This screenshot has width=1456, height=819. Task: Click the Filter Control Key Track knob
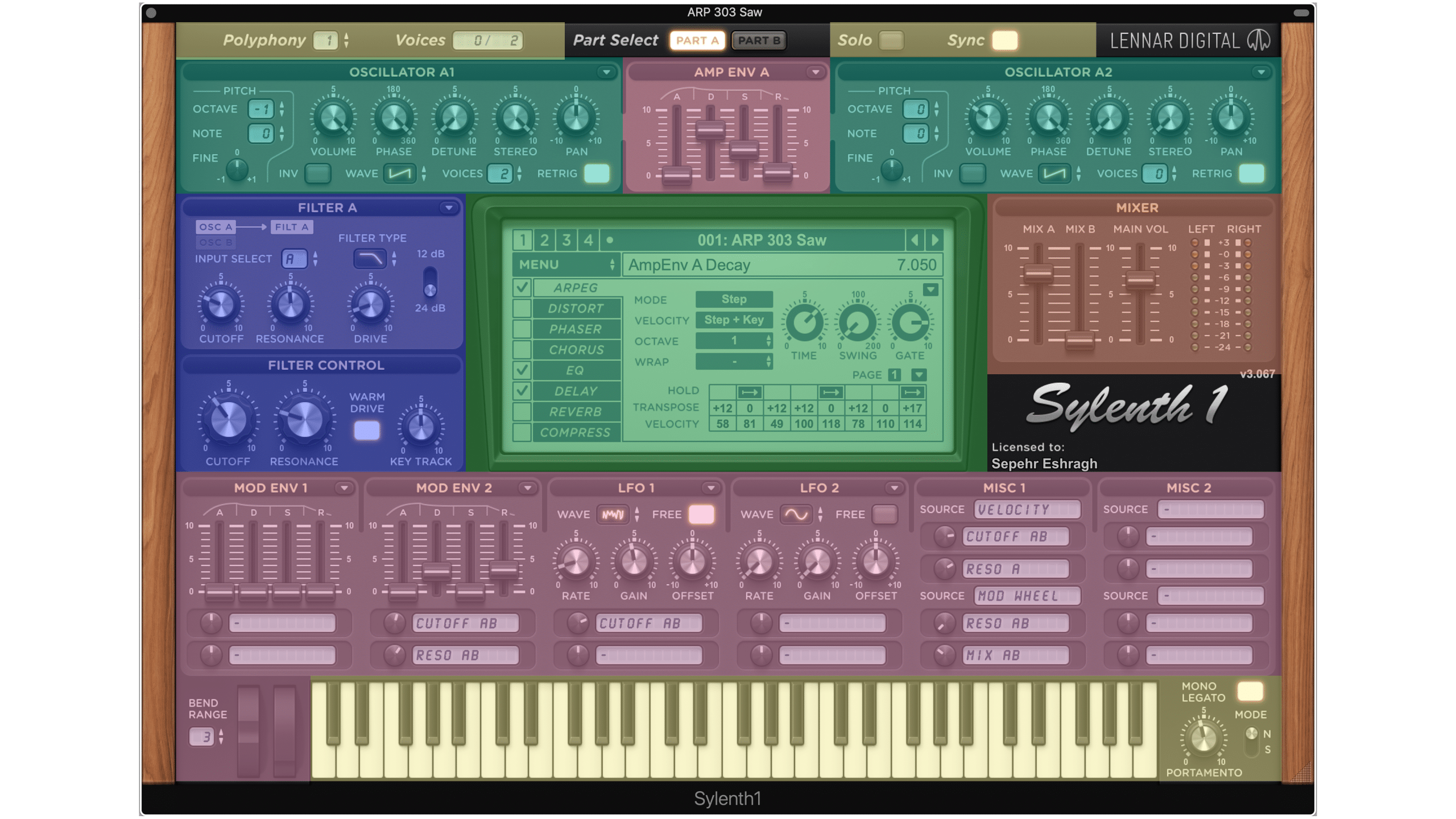(421, 427)
